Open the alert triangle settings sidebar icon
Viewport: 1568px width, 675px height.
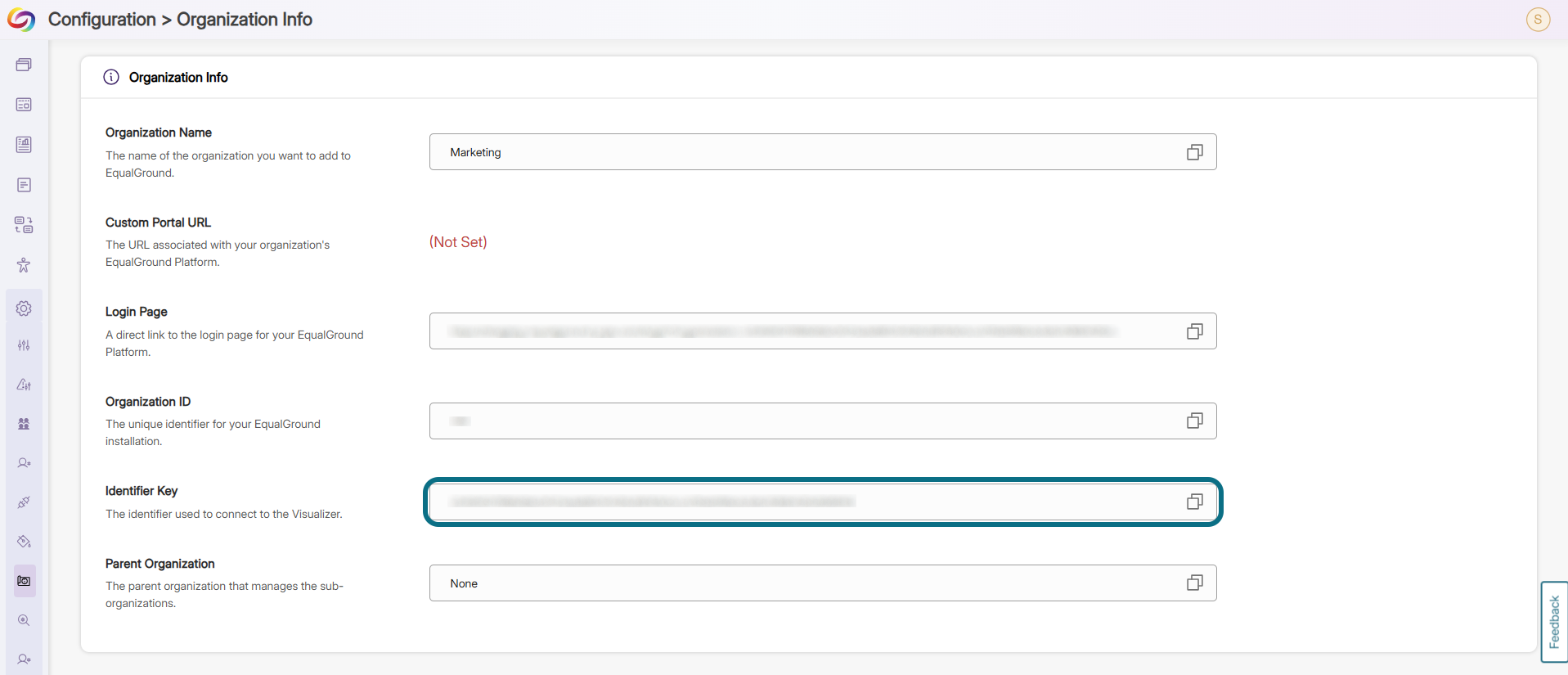tap(24, 385)
